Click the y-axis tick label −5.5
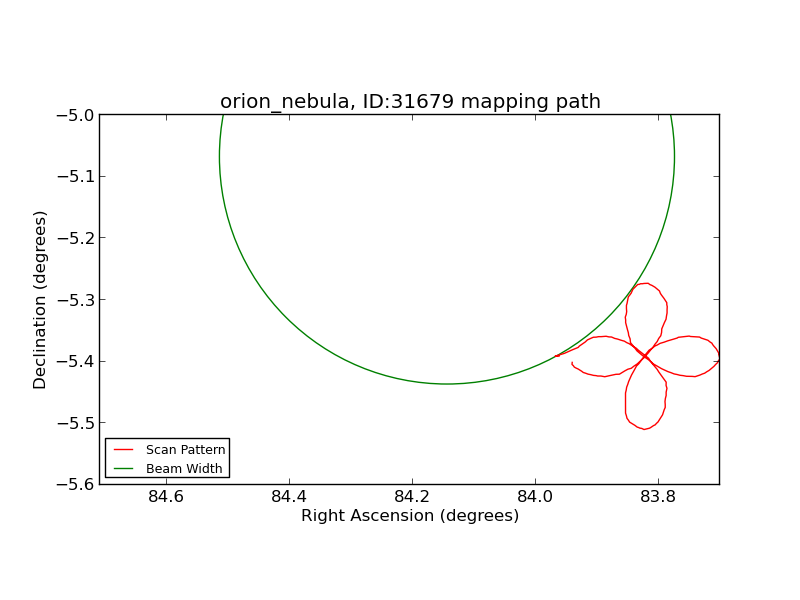Viewport: 800px width, 600px height. [x=75, y=423]
